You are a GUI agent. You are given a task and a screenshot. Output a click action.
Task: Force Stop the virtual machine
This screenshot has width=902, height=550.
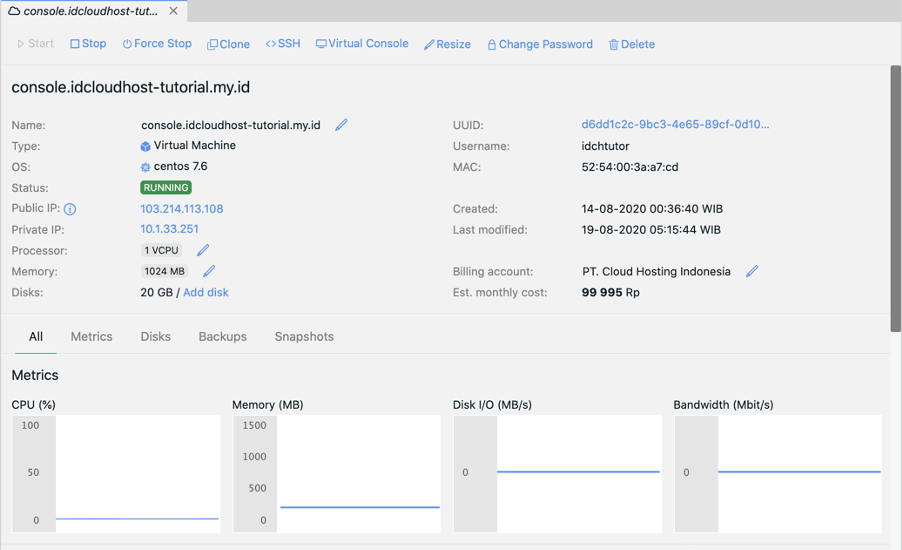(157, 44)
